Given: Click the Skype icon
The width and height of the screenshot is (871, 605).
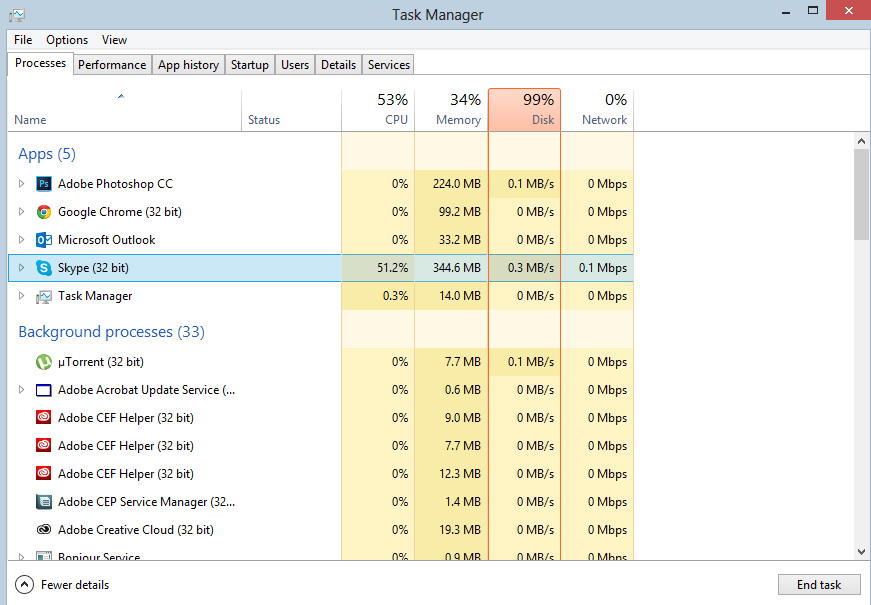Looking at the screenshot, I should pos(44,268).
